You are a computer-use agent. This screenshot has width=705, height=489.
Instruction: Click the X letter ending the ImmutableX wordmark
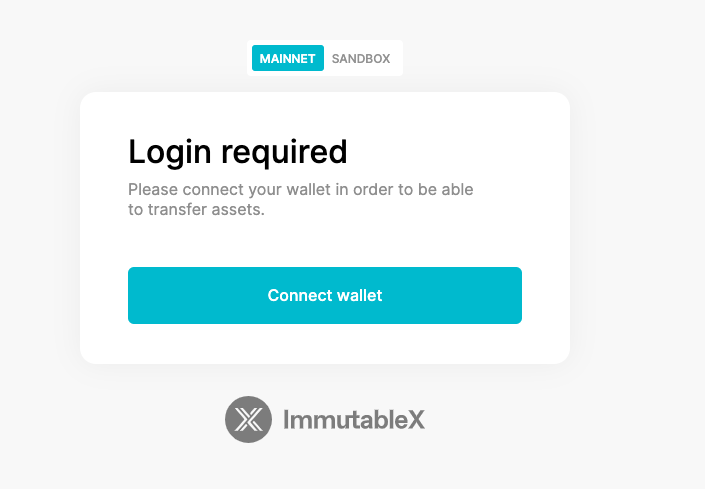click(x=416, y=420)
